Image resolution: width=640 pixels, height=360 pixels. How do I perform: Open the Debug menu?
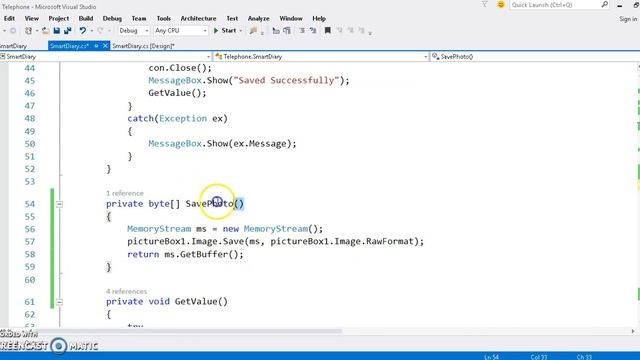(112, 18)
